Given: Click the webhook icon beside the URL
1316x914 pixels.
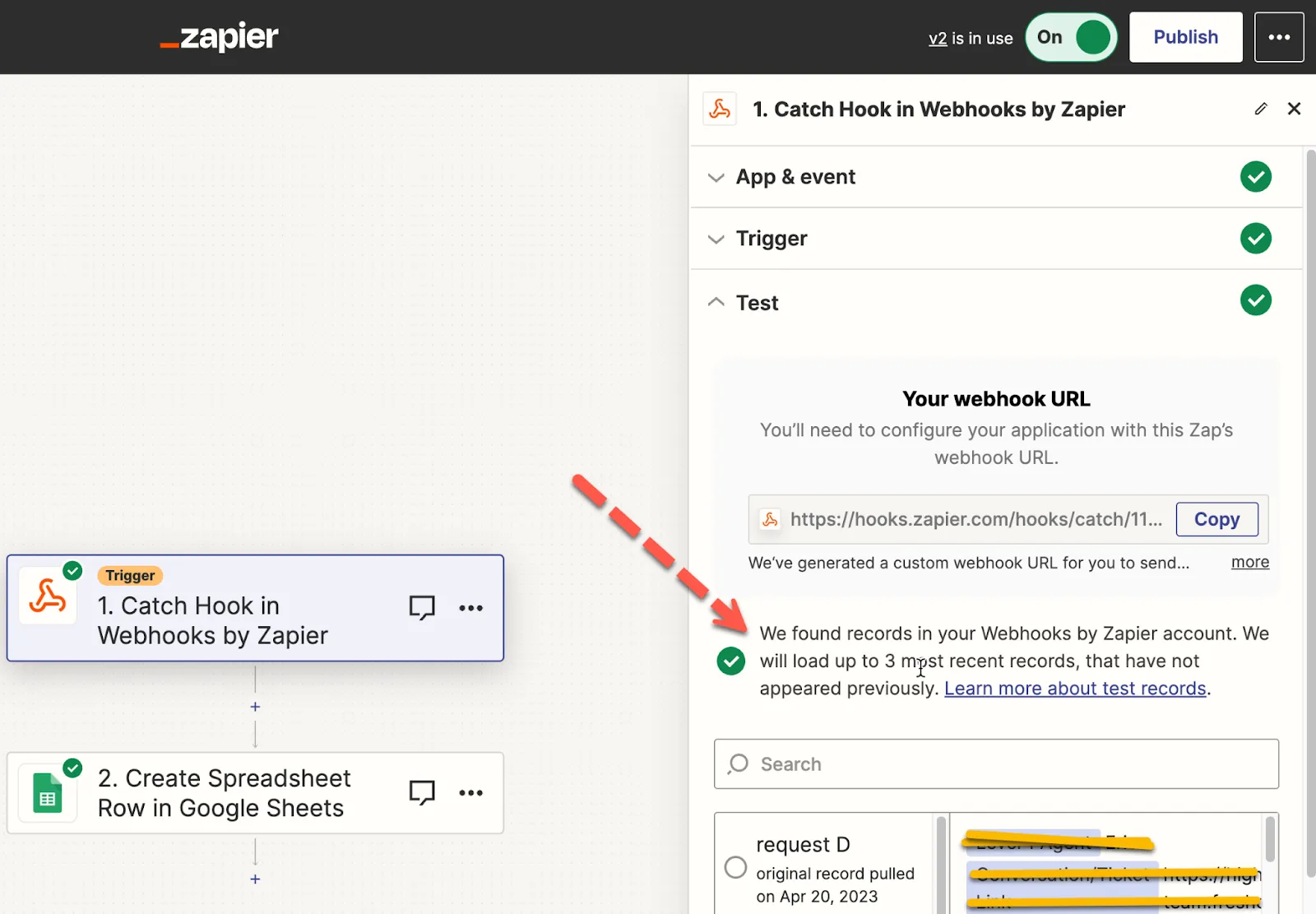Looking at the screenshot, I should (x=770, y=519).
